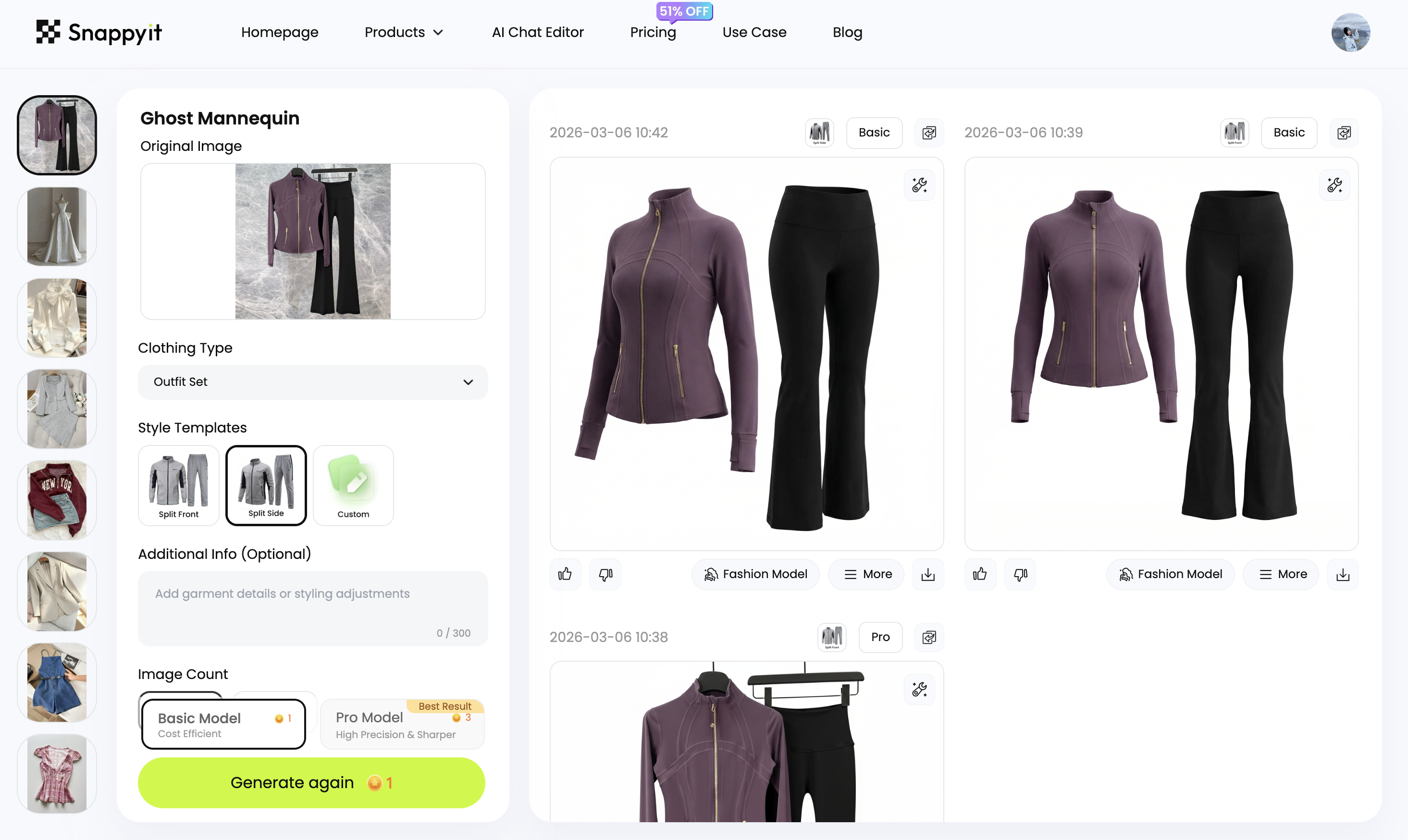Image resolution: width=1408 pixels, height=840 pixels.
Task: Click the 2026-03-06 10:42 timestamp
Action: coord(609,133)
